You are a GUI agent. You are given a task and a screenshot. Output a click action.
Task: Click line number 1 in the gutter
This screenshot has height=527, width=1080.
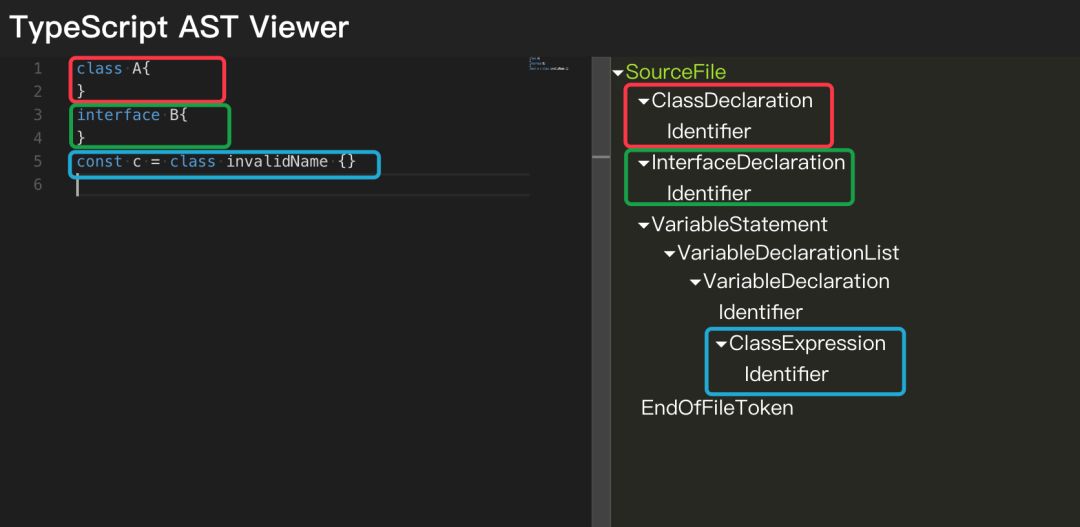coord(37,69)
